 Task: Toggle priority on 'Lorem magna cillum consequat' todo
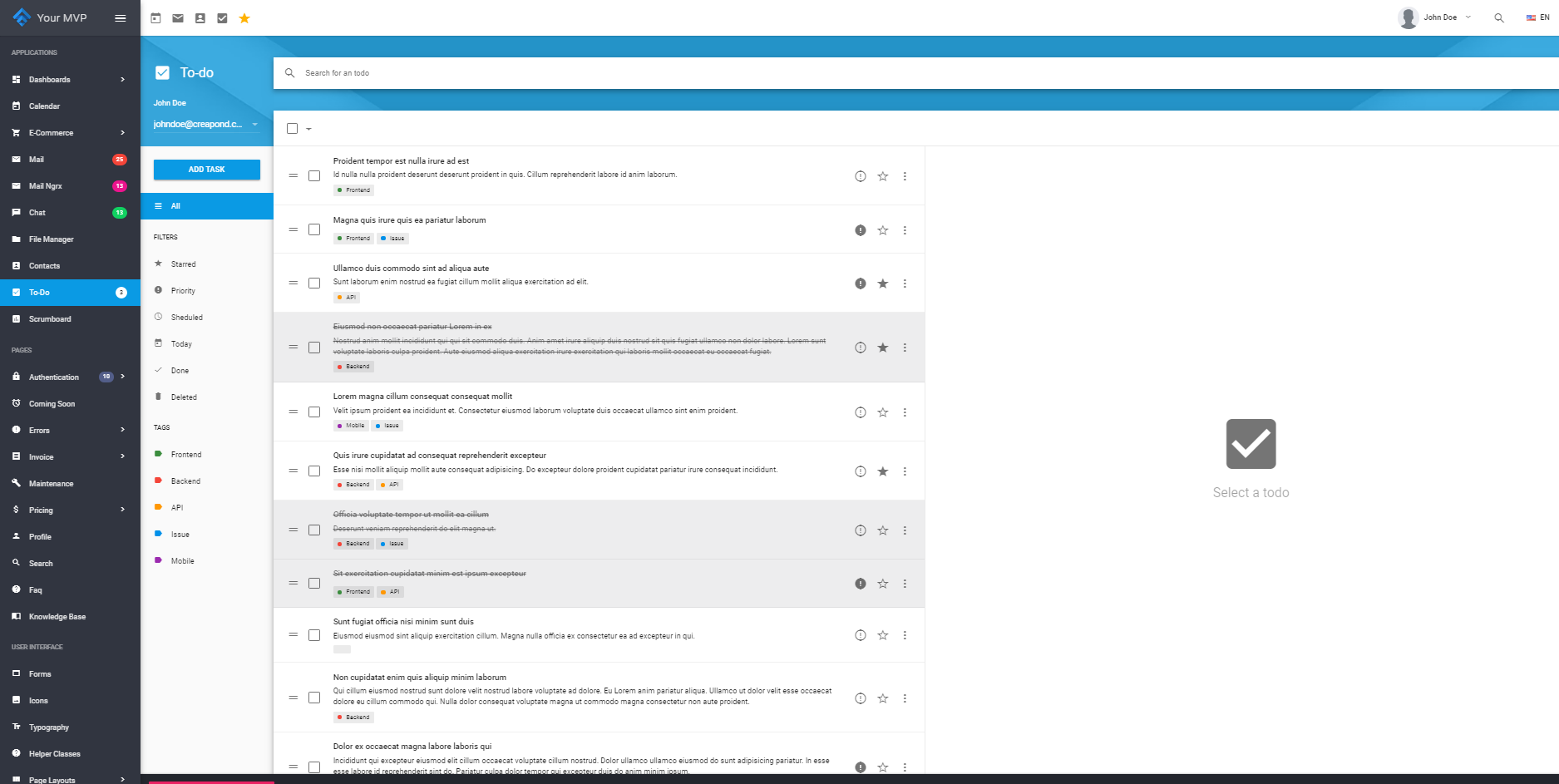861,412
